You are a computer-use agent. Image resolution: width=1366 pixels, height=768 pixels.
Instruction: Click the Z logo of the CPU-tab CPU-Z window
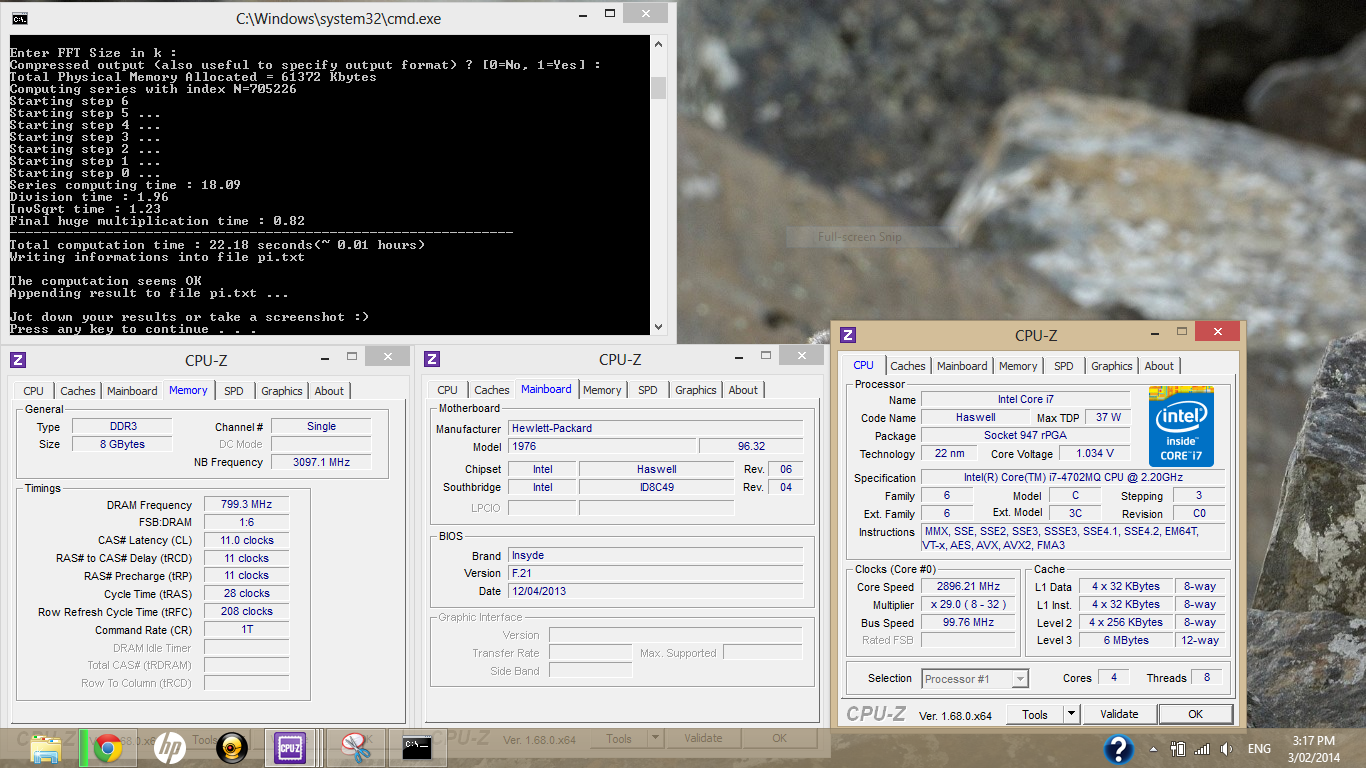point(848,335)
